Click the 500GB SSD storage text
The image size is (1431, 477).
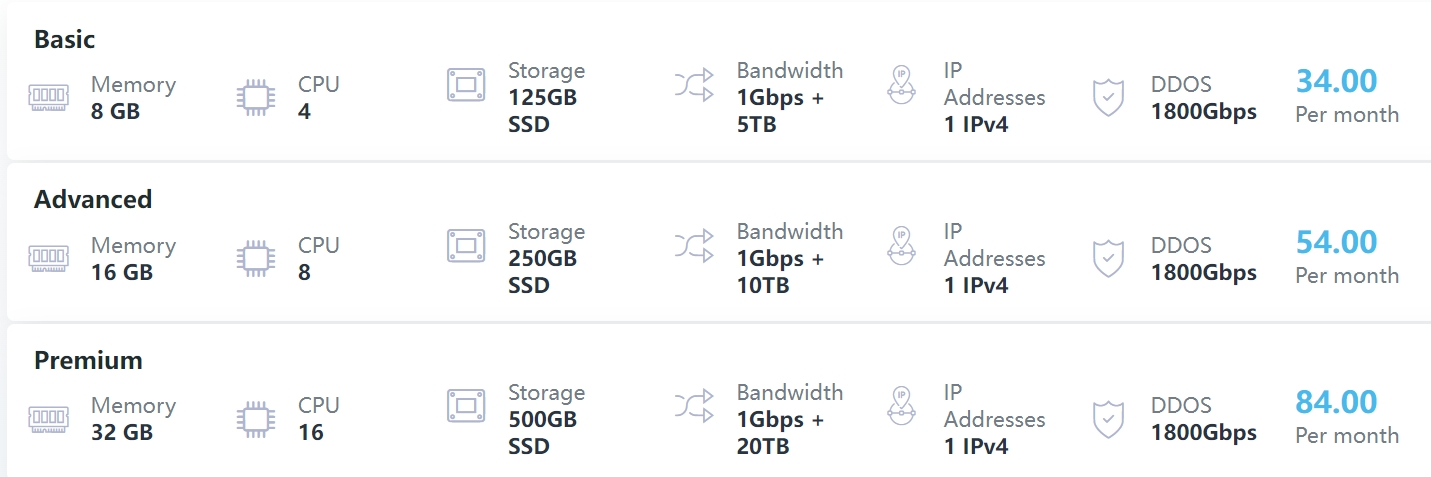[x=543, y=432]
